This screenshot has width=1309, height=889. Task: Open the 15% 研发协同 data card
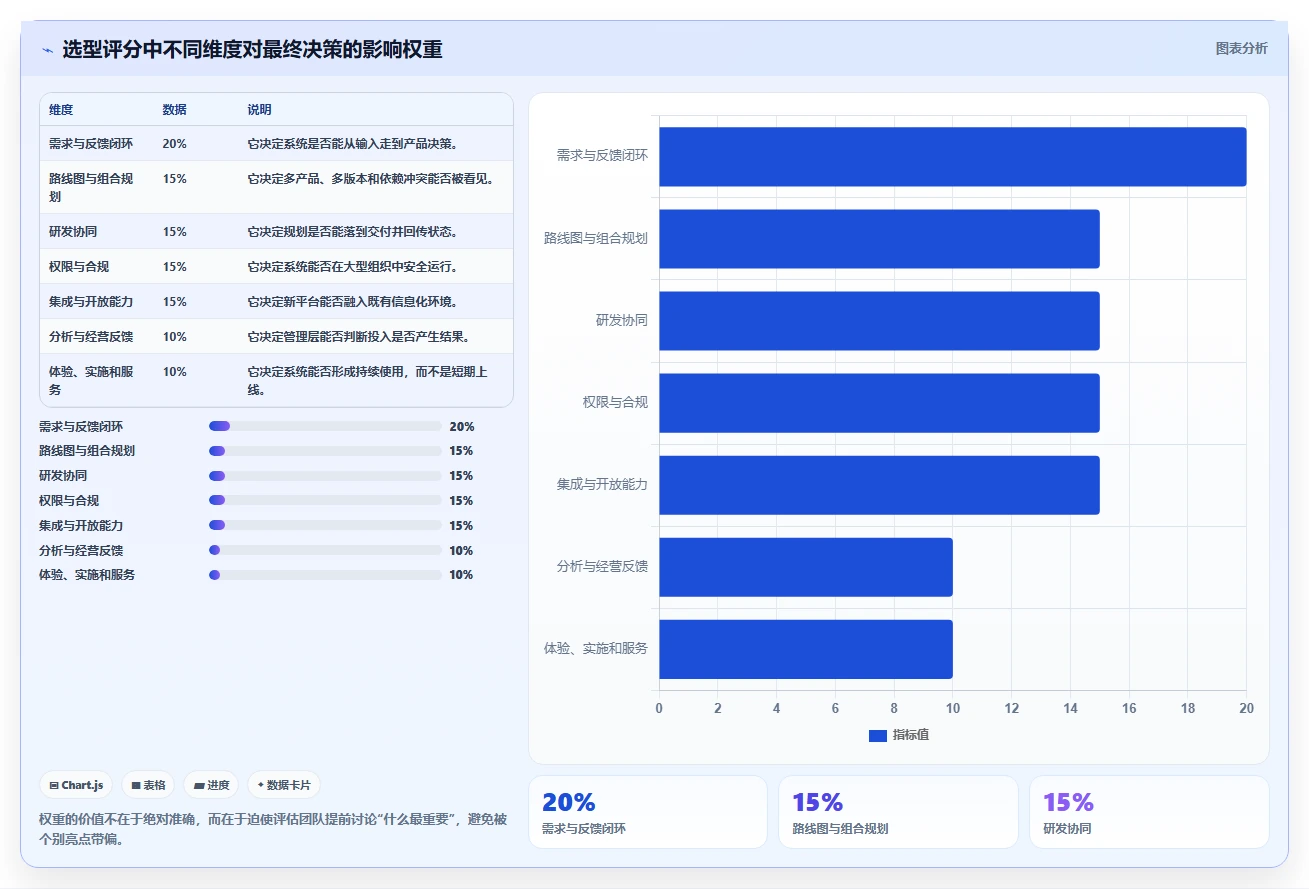click(1149, 812)
